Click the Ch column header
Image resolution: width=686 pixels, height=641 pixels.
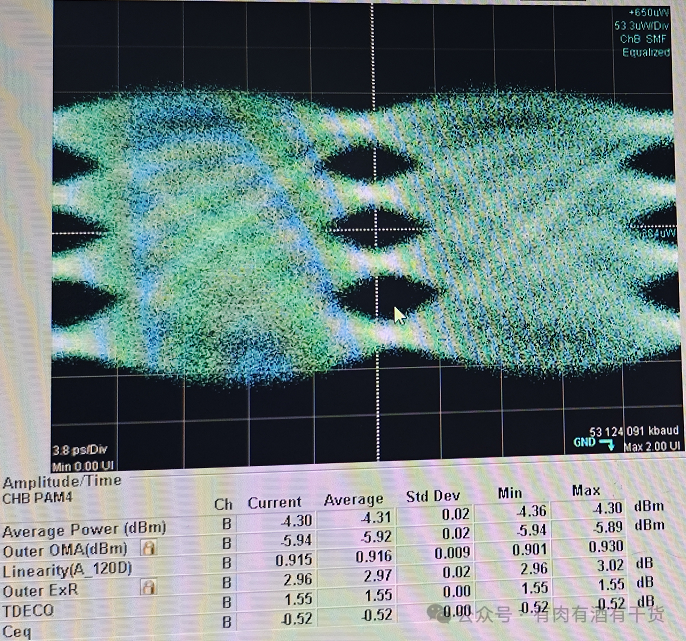coord(223,504)
